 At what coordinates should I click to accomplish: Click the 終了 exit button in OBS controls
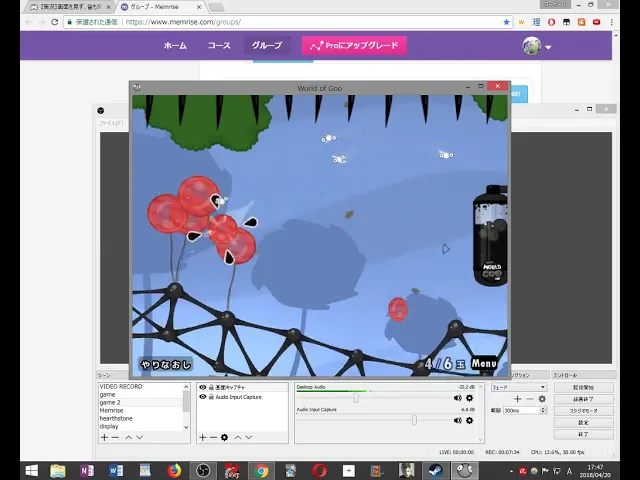point(584,434)
